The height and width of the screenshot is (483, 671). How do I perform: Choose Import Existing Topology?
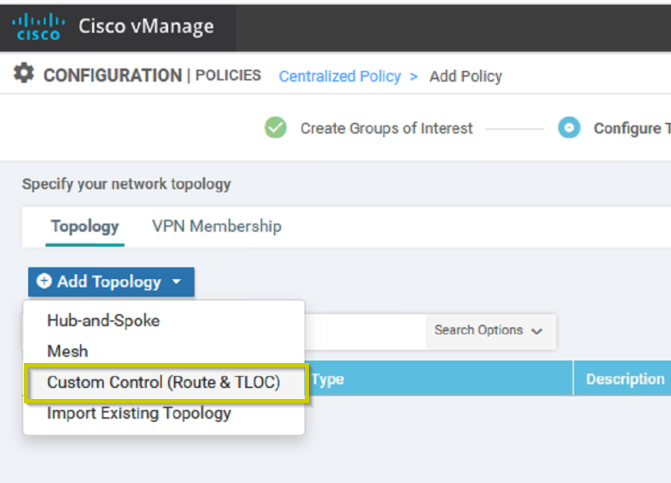(x=139, y=413)
